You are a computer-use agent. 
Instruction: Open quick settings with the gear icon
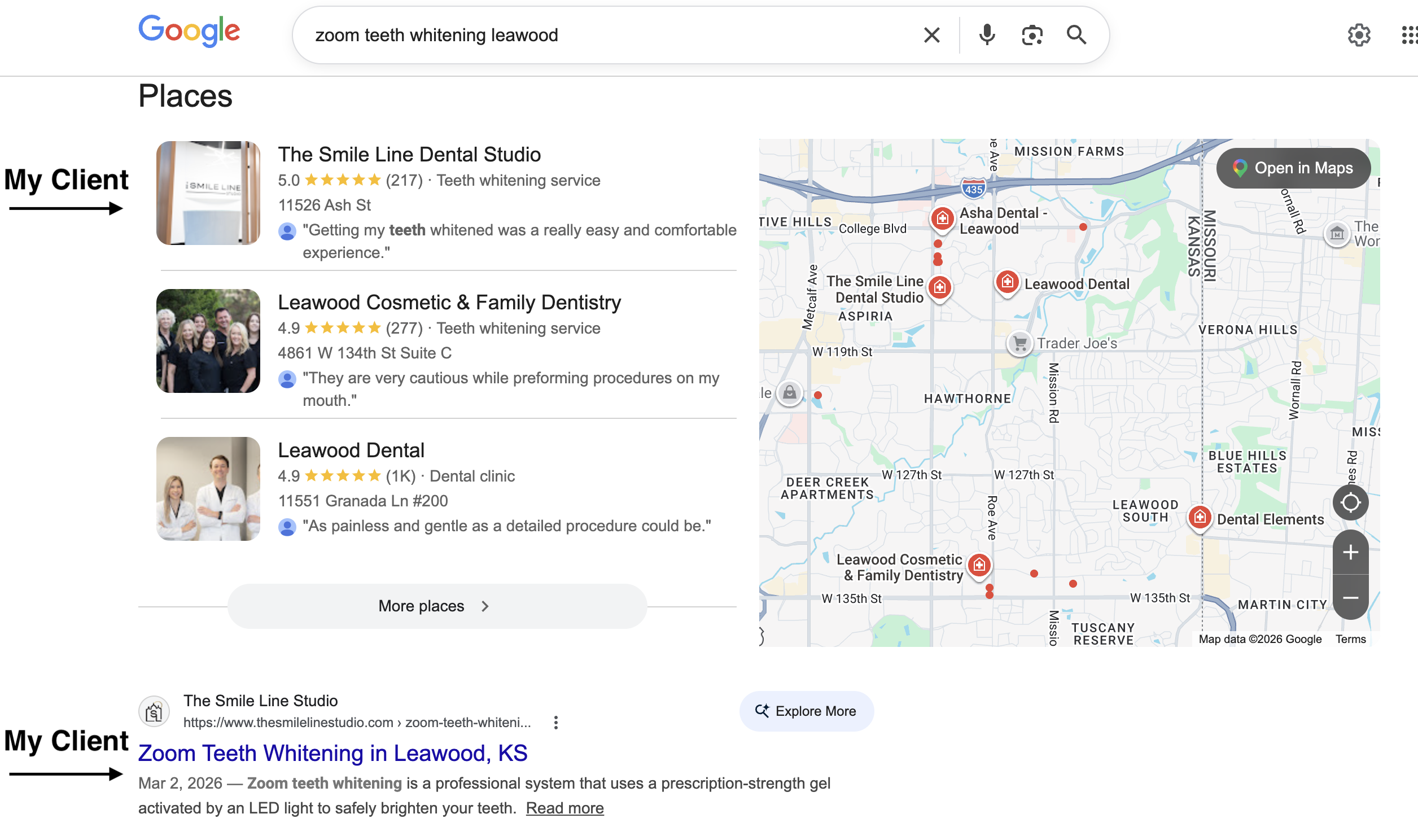(x=1359, y=34)
